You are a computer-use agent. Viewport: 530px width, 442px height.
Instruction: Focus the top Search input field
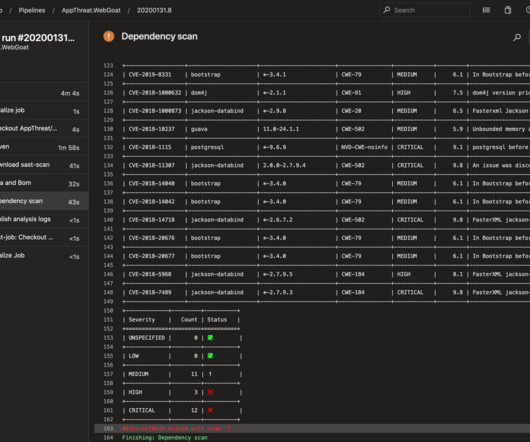point(425,10)
